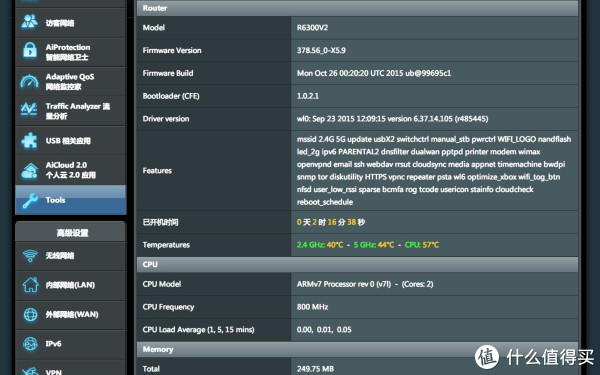The width and height of the screenshot is (600, 375).
Task: Open VPN advanced setting
Action: pyautogui.click(x=71, y=368)
